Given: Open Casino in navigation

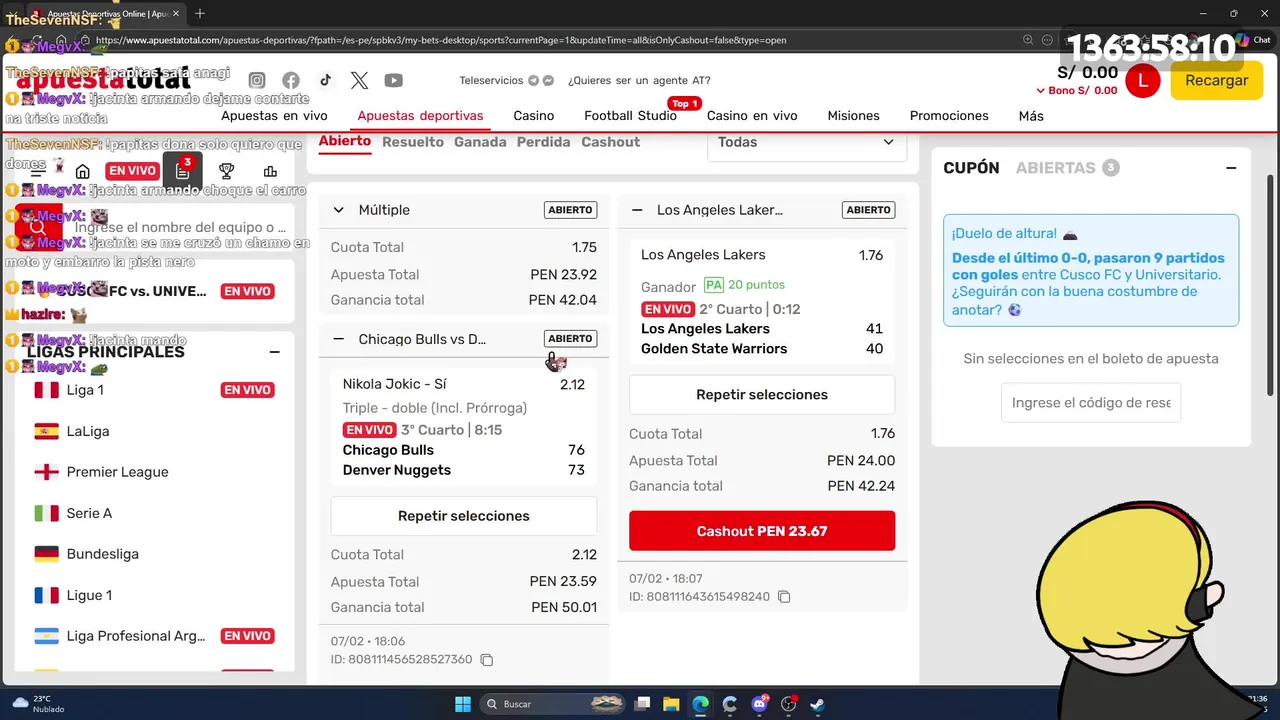Looking at the screenshot, I should click(x=534, y=116).
